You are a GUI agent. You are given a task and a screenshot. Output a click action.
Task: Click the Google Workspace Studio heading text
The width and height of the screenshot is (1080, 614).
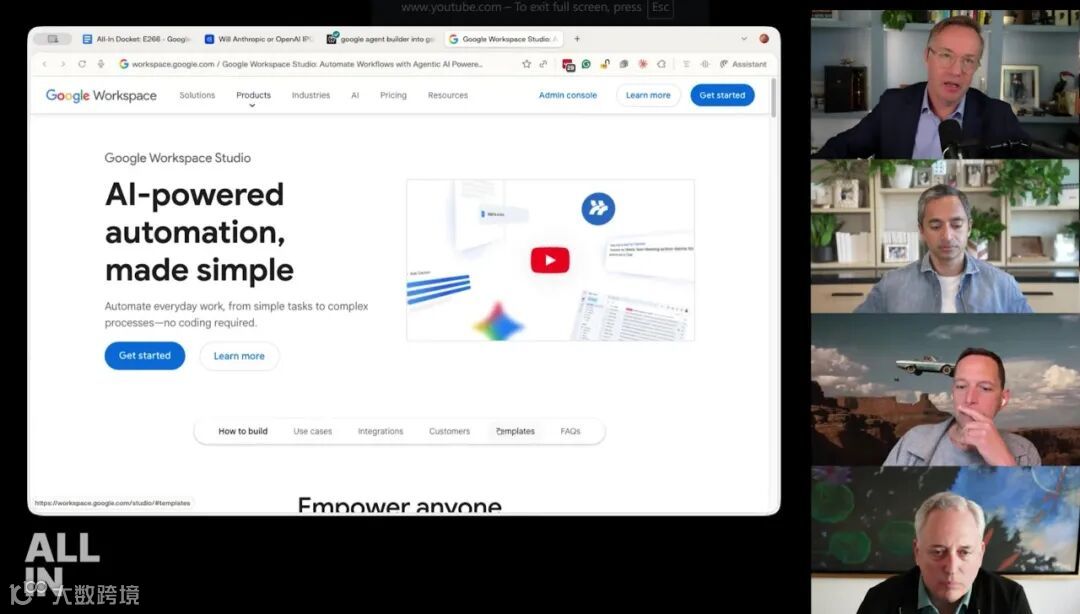tap(178, 158)
